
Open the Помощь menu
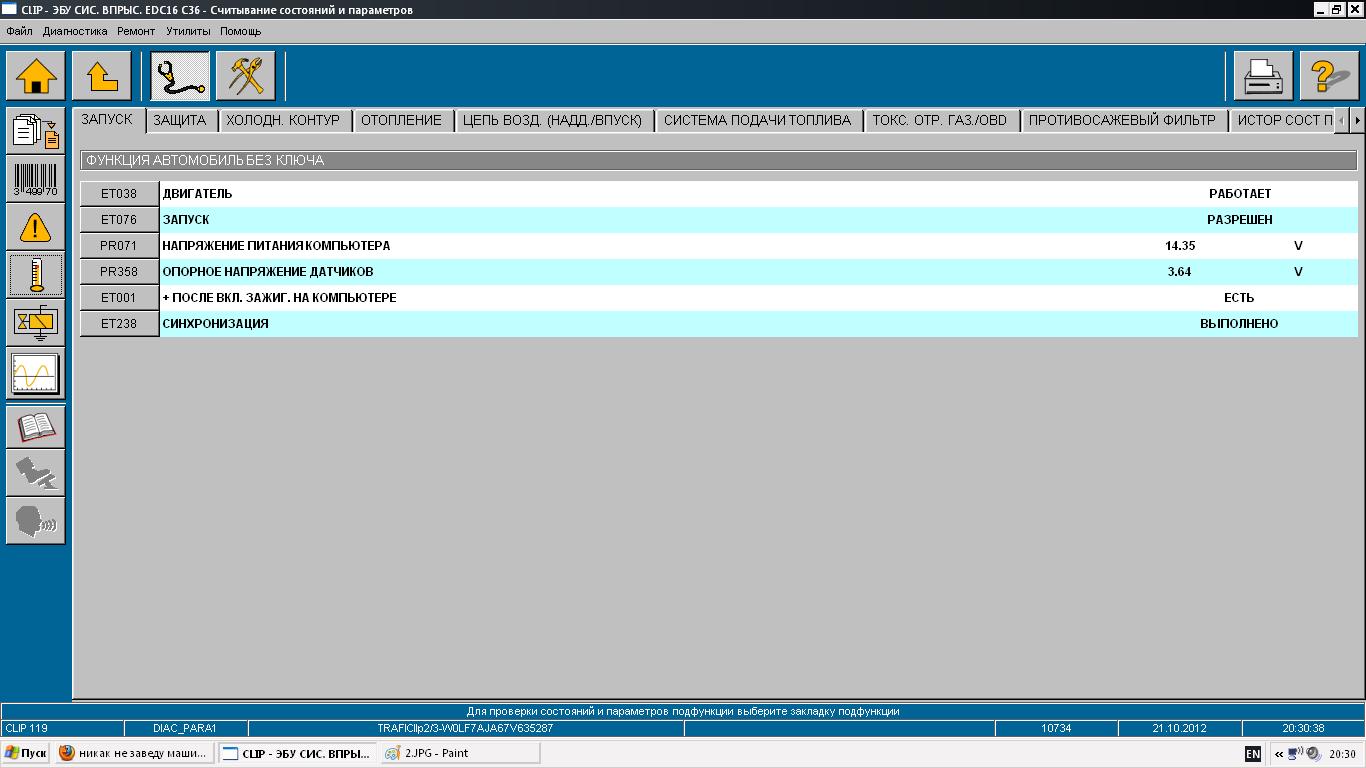240,31
